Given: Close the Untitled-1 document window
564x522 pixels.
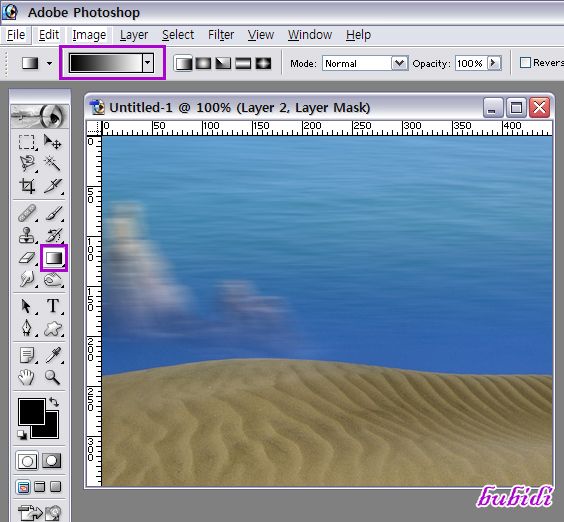Looking at the screenshot, I should (540, 108).
